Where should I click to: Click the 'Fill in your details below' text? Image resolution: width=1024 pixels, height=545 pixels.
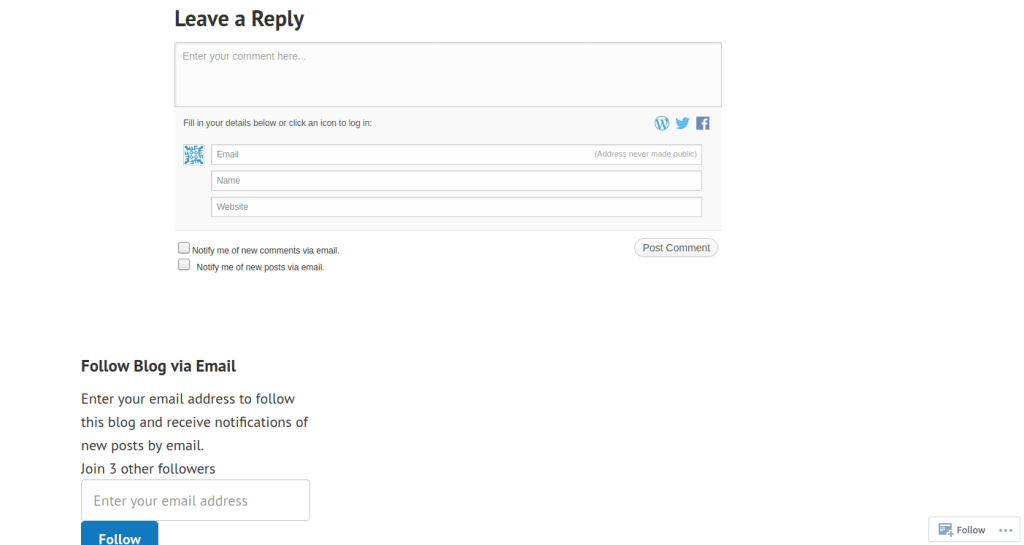coord(277,123)
